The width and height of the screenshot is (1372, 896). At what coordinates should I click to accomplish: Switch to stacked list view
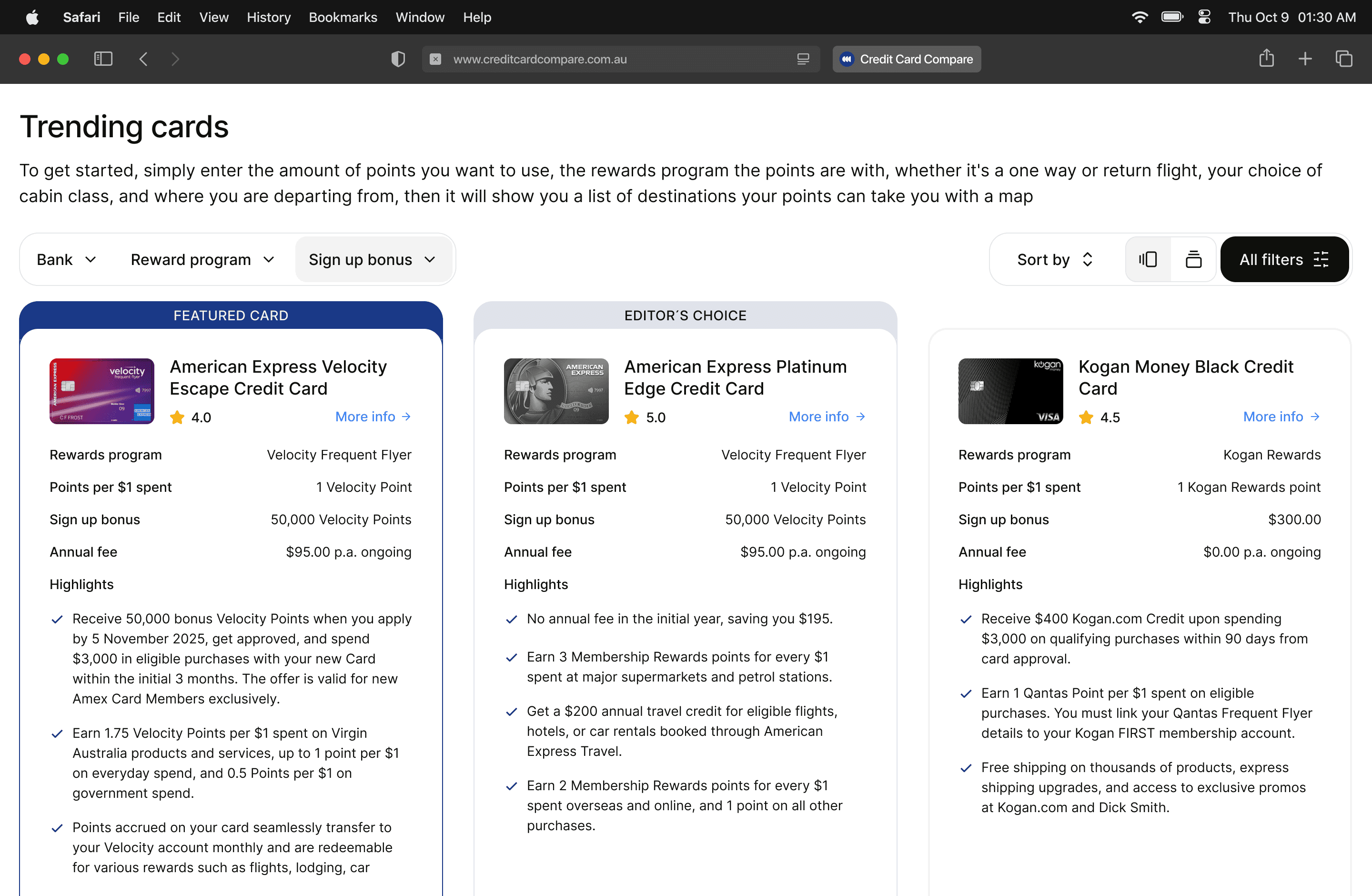[x=1193, y=259]
